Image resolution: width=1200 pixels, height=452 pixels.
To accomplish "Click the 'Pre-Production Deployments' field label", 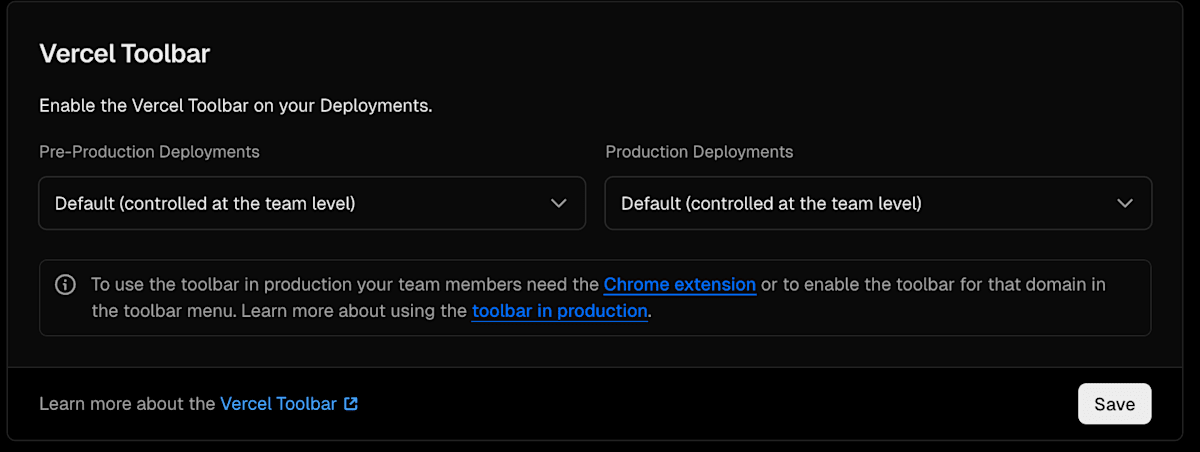I will point(149,152).
